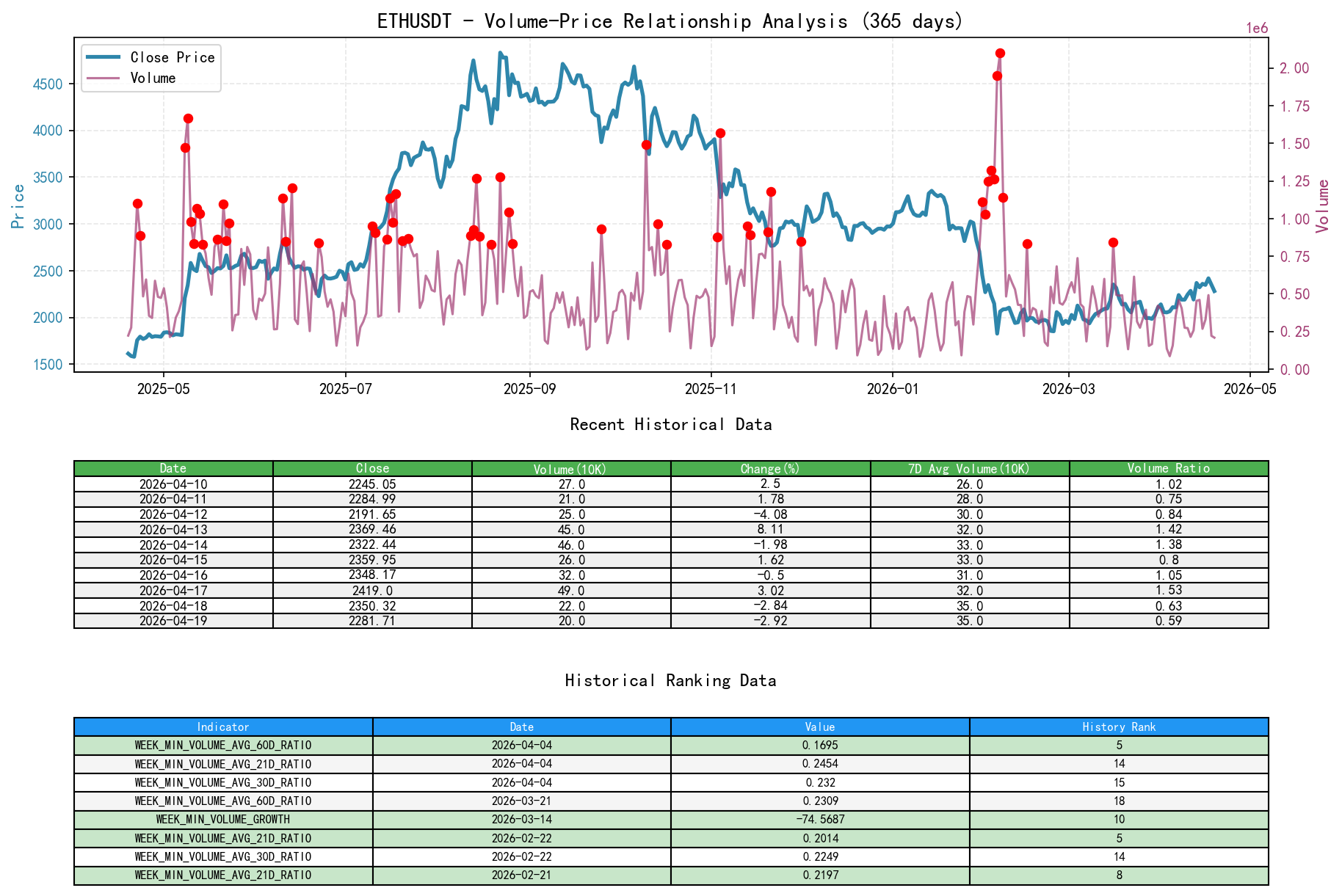Click the close value 2284.99
This screenshot has height=896, width=1342.
372,499
